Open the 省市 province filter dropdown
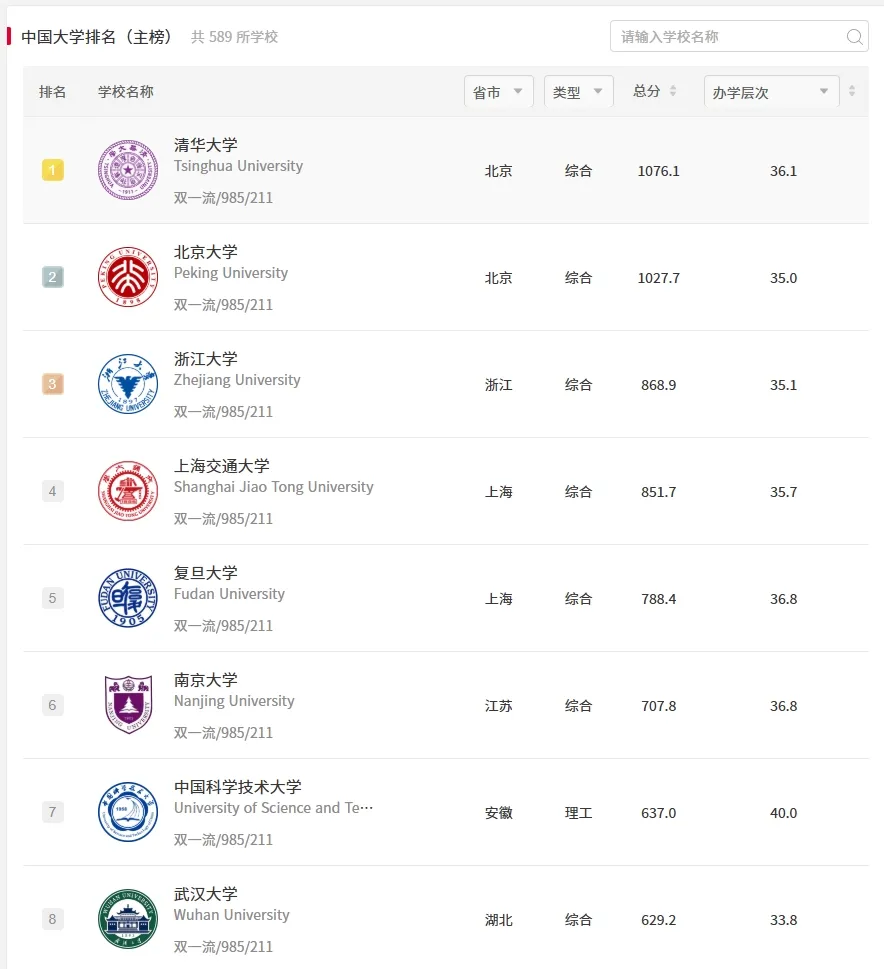This screenshot has width=884, height=969. (x=498, y=92)
